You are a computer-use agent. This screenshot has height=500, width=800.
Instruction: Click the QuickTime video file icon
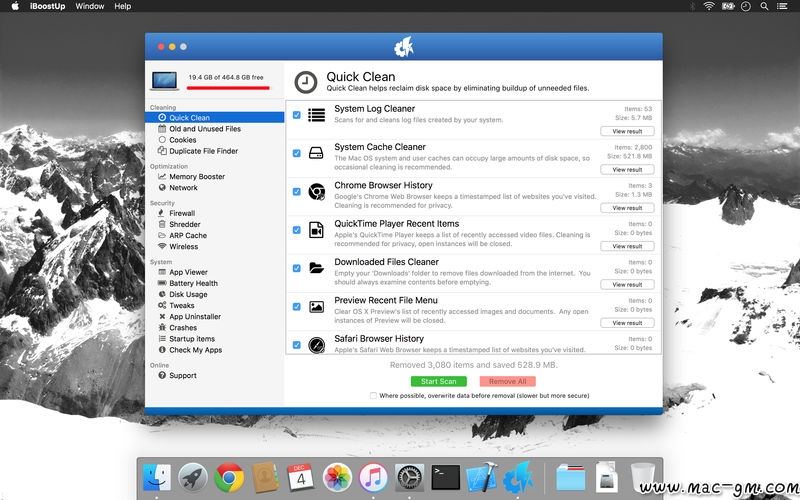316,230
